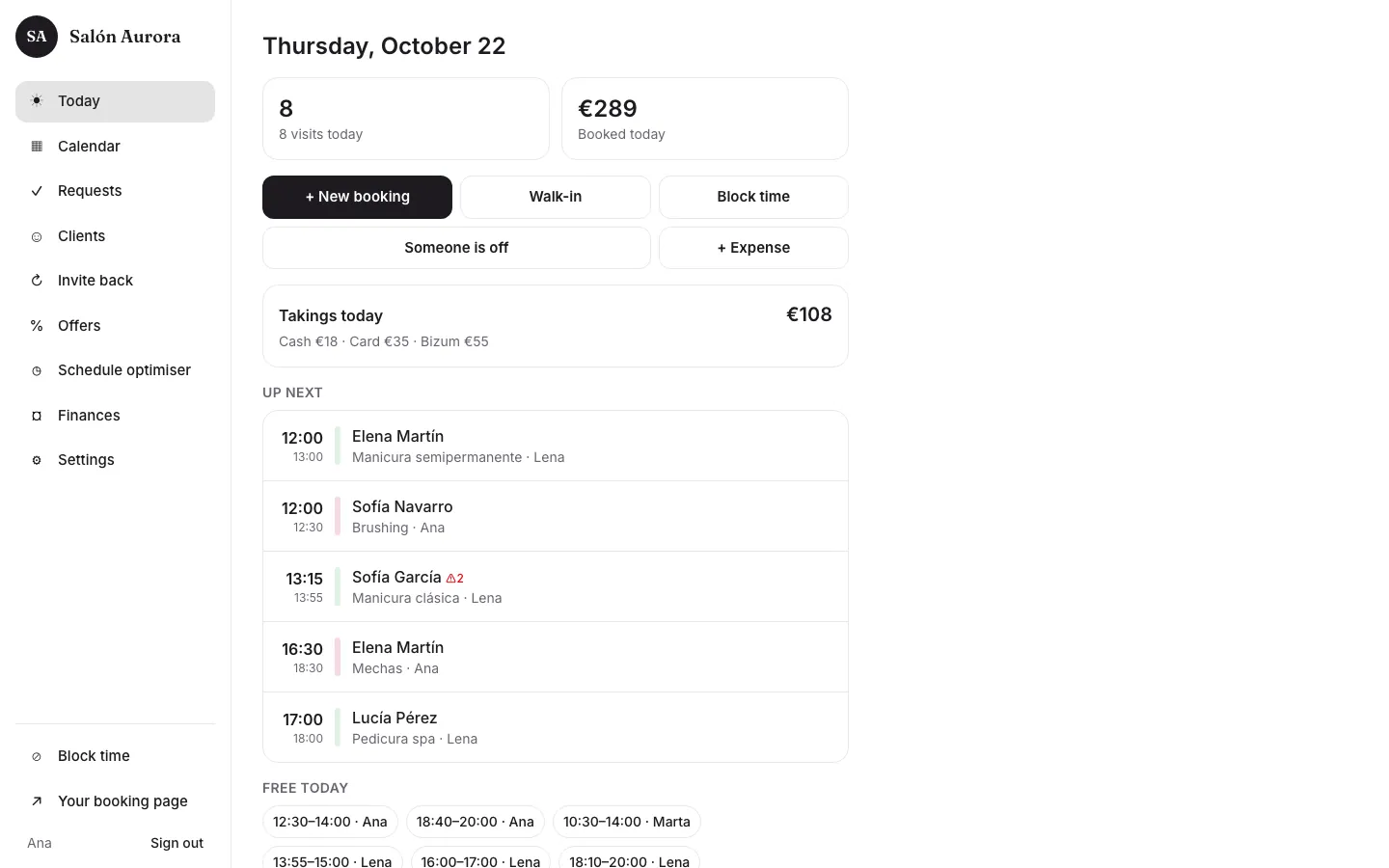Viewport: 1389px width, 868px height.
Task: Click the Someone is off button
Action: 456,248
